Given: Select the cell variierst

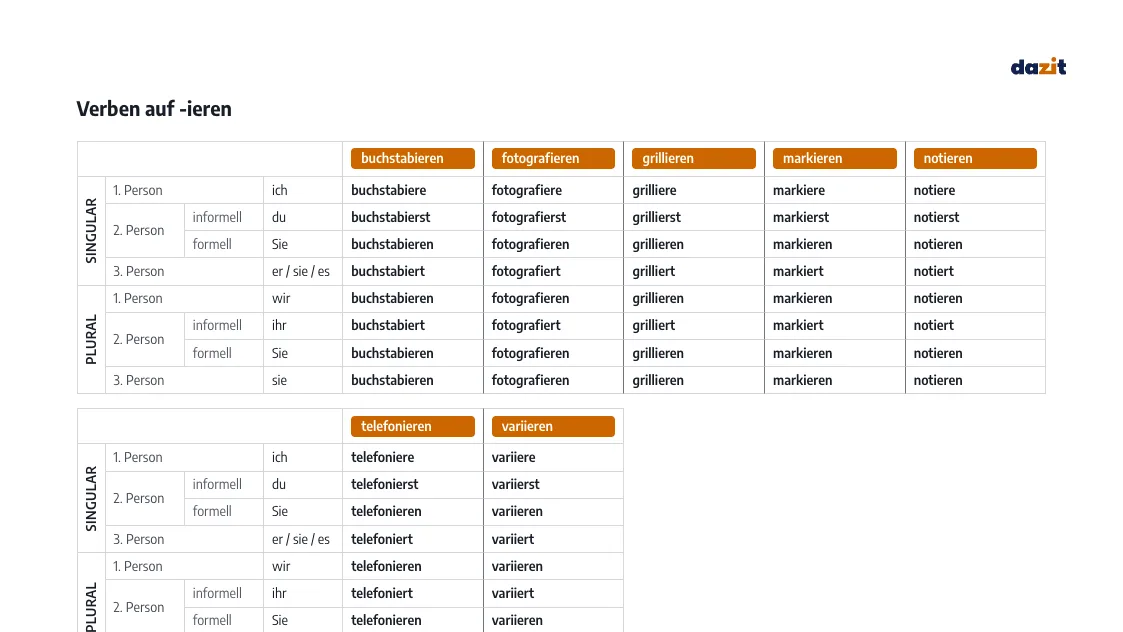Looking at the screenshot, I should (553, 484).
